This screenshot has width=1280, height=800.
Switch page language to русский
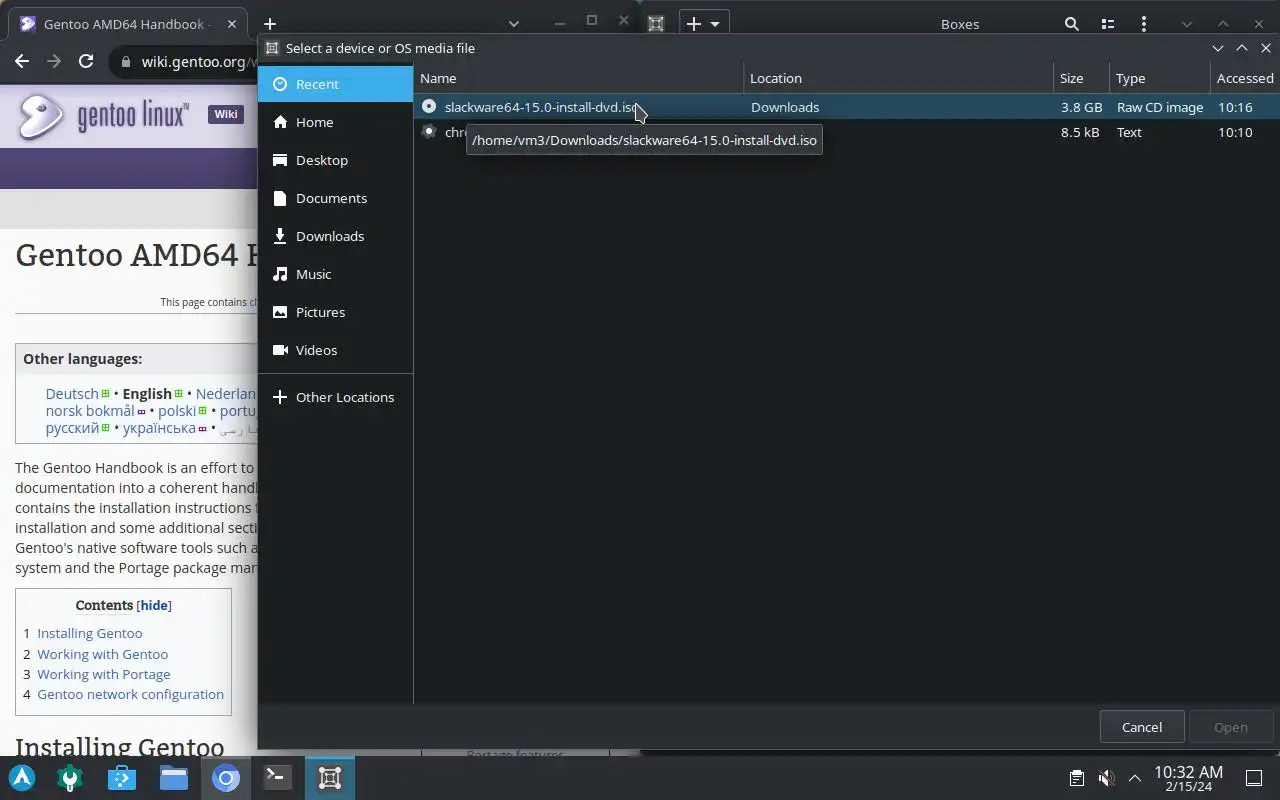tap(72, 428)
